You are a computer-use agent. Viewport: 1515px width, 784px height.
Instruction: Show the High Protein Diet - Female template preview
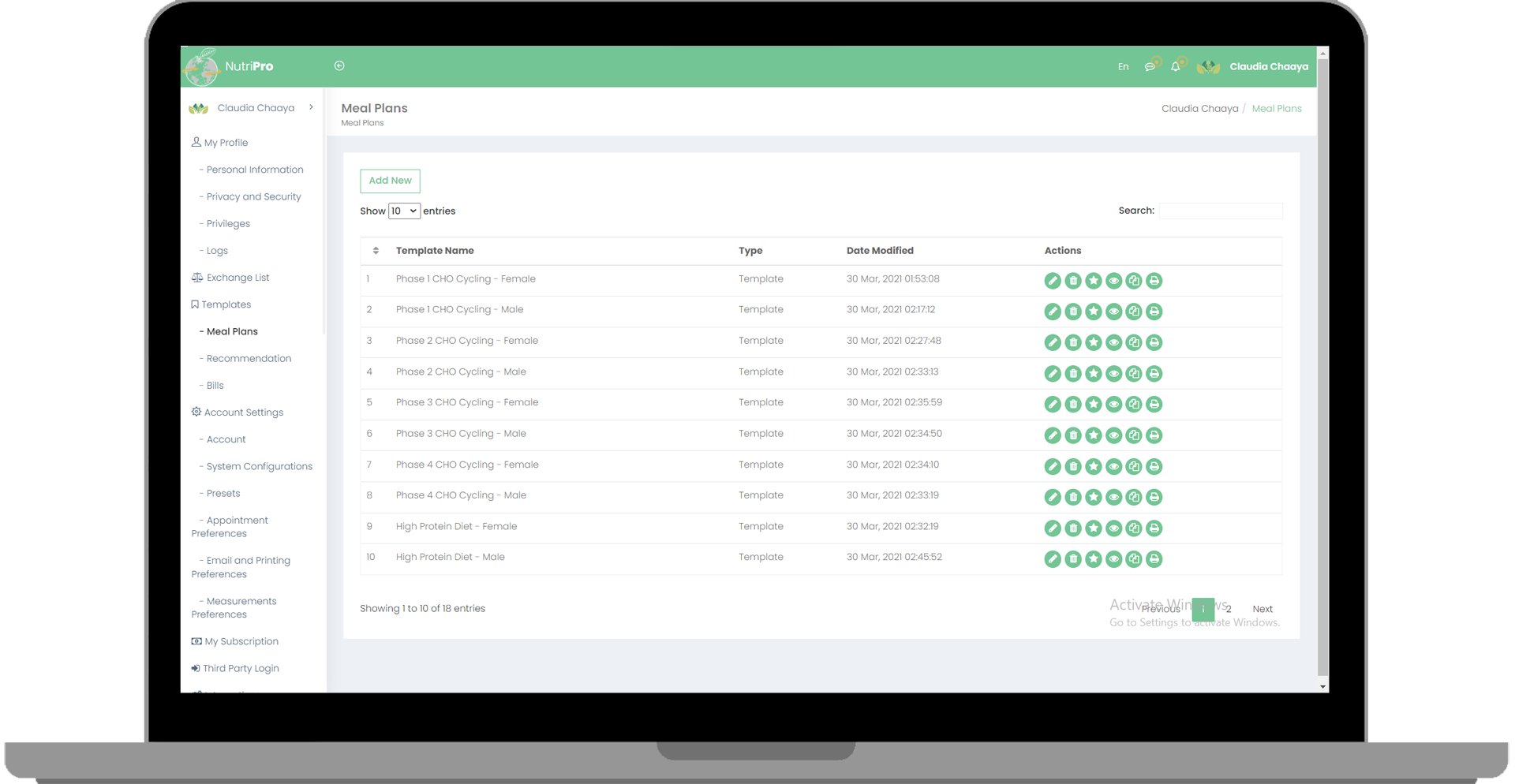coord(1113,528)
